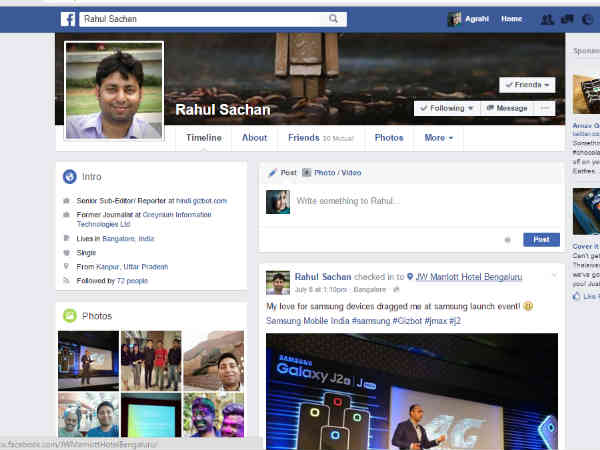Screen dimensions: 600x450
Task: Open the three-dots profile options button
Action: 545,108
